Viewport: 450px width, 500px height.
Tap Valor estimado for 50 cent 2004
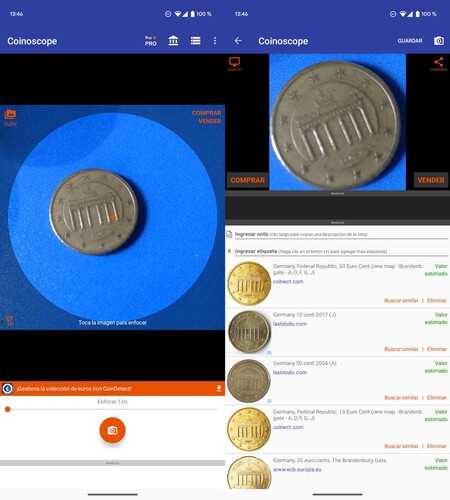coord(436,367)
